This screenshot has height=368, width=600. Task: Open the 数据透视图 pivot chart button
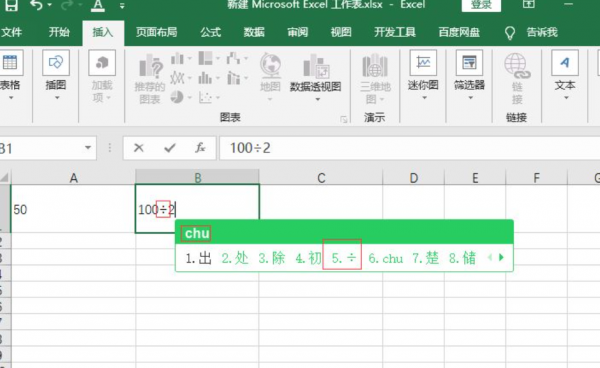tap(316, 78)
